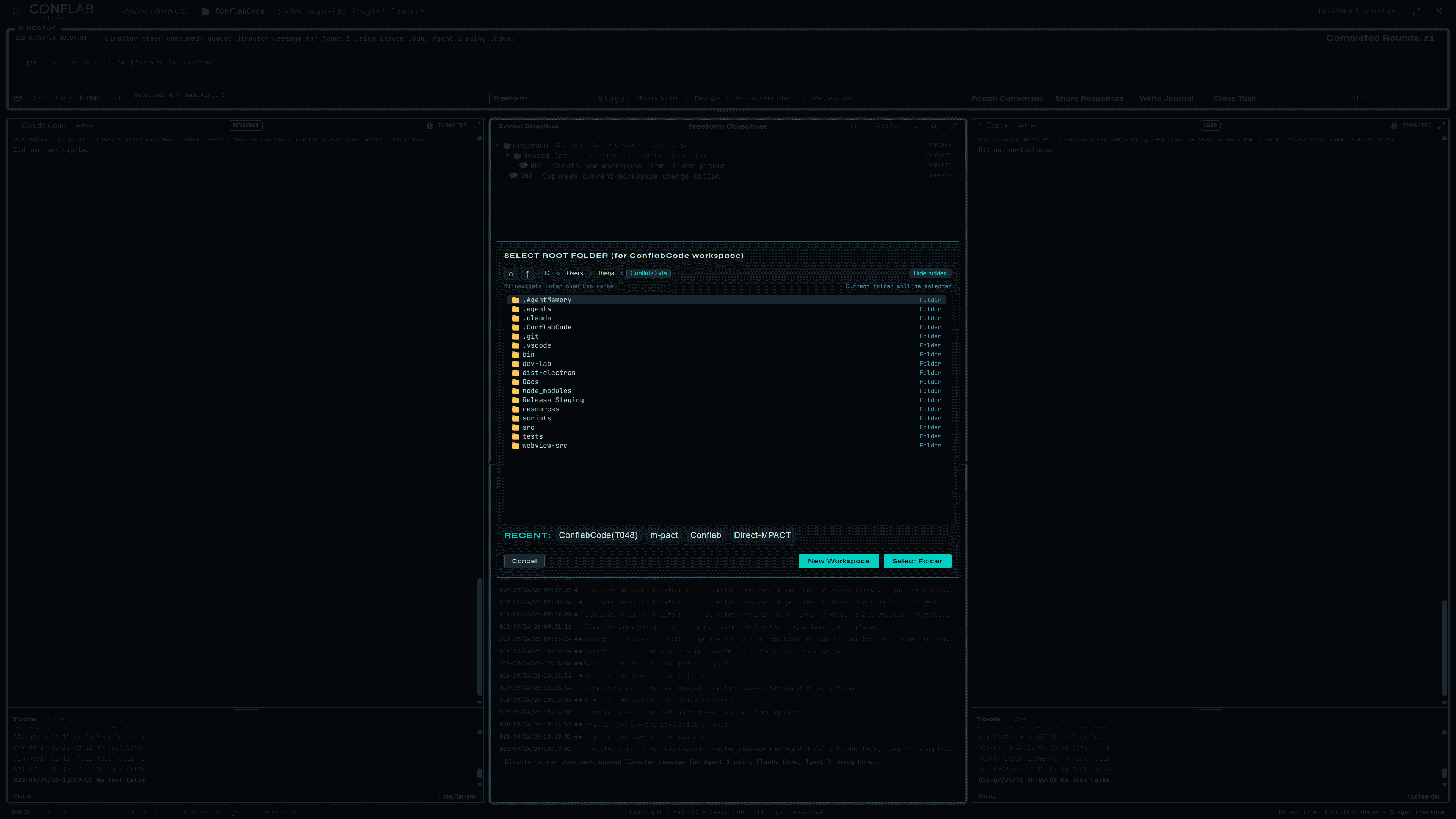Open the REVIEWER role selector
This screenshot has height=819, width=1456.
[x=245, y=126]
